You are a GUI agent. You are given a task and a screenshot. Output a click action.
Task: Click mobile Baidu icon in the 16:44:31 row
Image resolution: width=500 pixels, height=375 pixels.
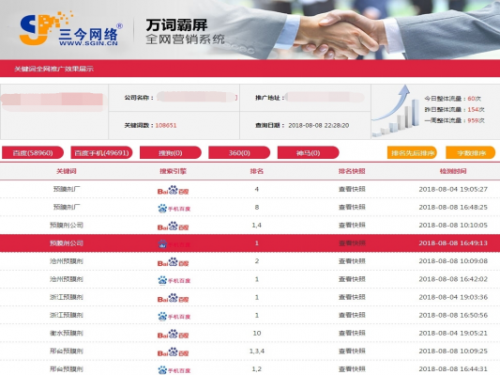(174, 370)
